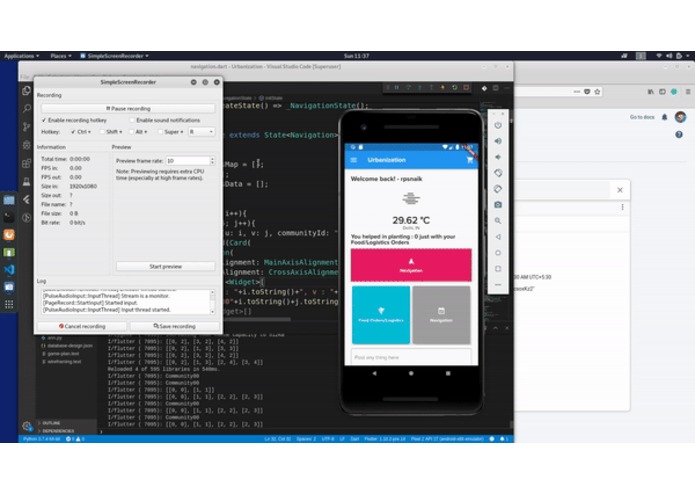Viewport: 695px width, 494px height.
Task: Click the emulator toolbar home circle
Action: 498,253
